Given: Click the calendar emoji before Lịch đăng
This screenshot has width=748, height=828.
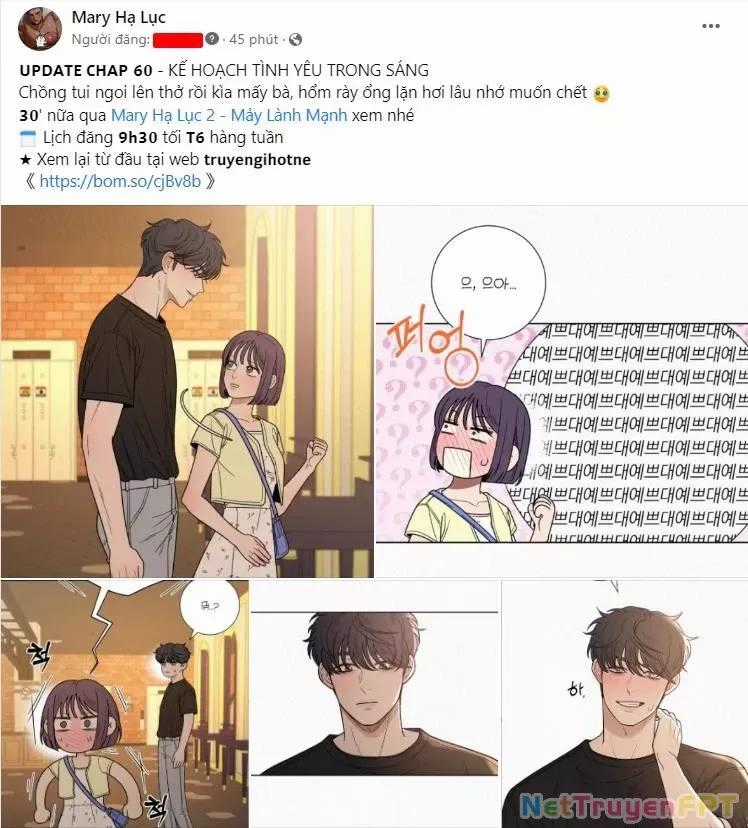Looking at the screenshot, I should [27, 138].
